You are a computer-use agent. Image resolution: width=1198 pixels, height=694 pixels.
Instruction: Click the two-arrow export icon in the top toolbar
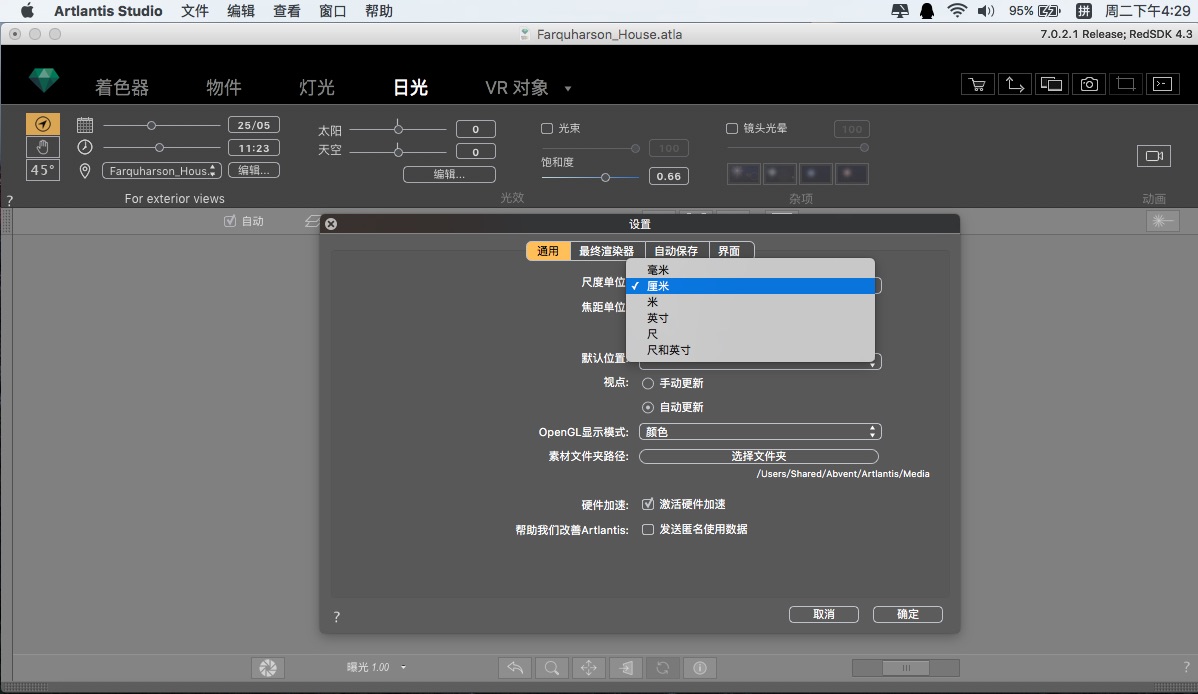[x=1015, y=84]
